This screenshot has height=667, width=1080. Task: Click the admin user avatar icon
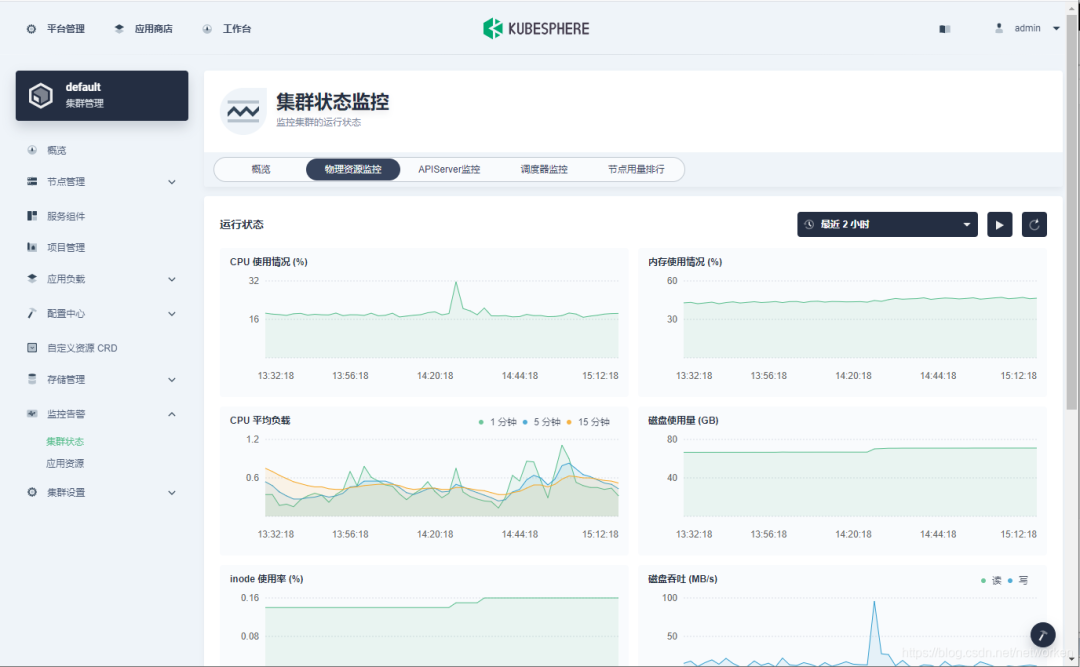click(999, 28)
